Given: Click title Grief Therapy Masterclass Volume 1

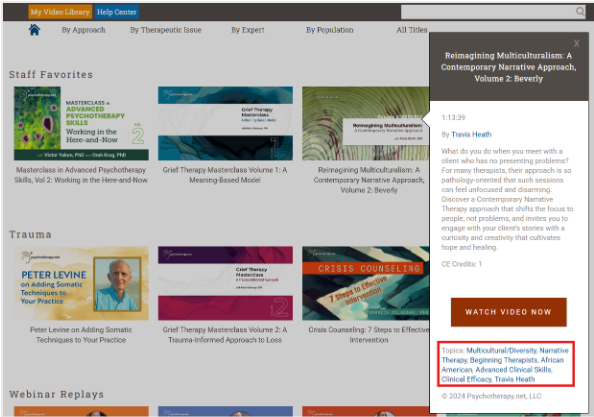Looking at the screenshot, I should pos(225,175).
